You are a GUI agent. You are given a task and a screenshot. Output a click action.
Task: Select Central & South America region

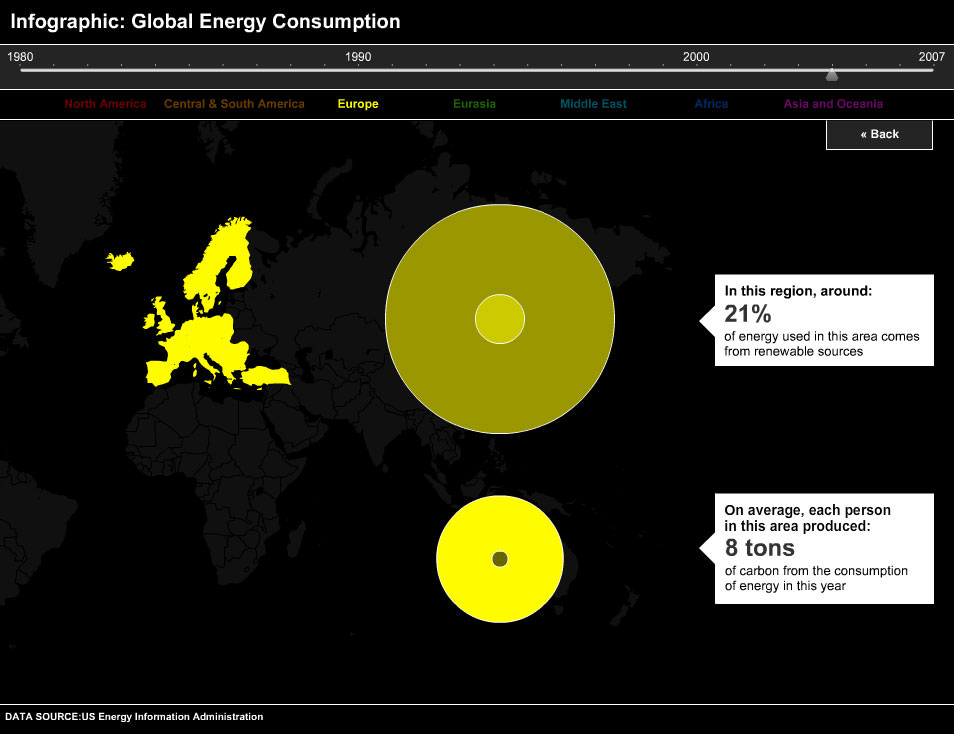coord(234,104)
